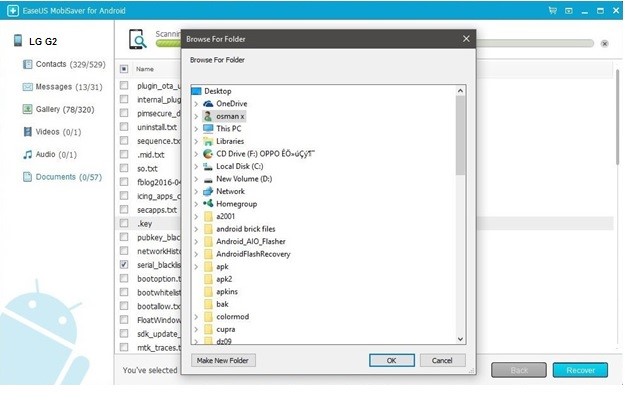The image size is (625, 413).
Task: Uncheck the serial_blacklist file checkbox
Action: (x=124, y=265)
